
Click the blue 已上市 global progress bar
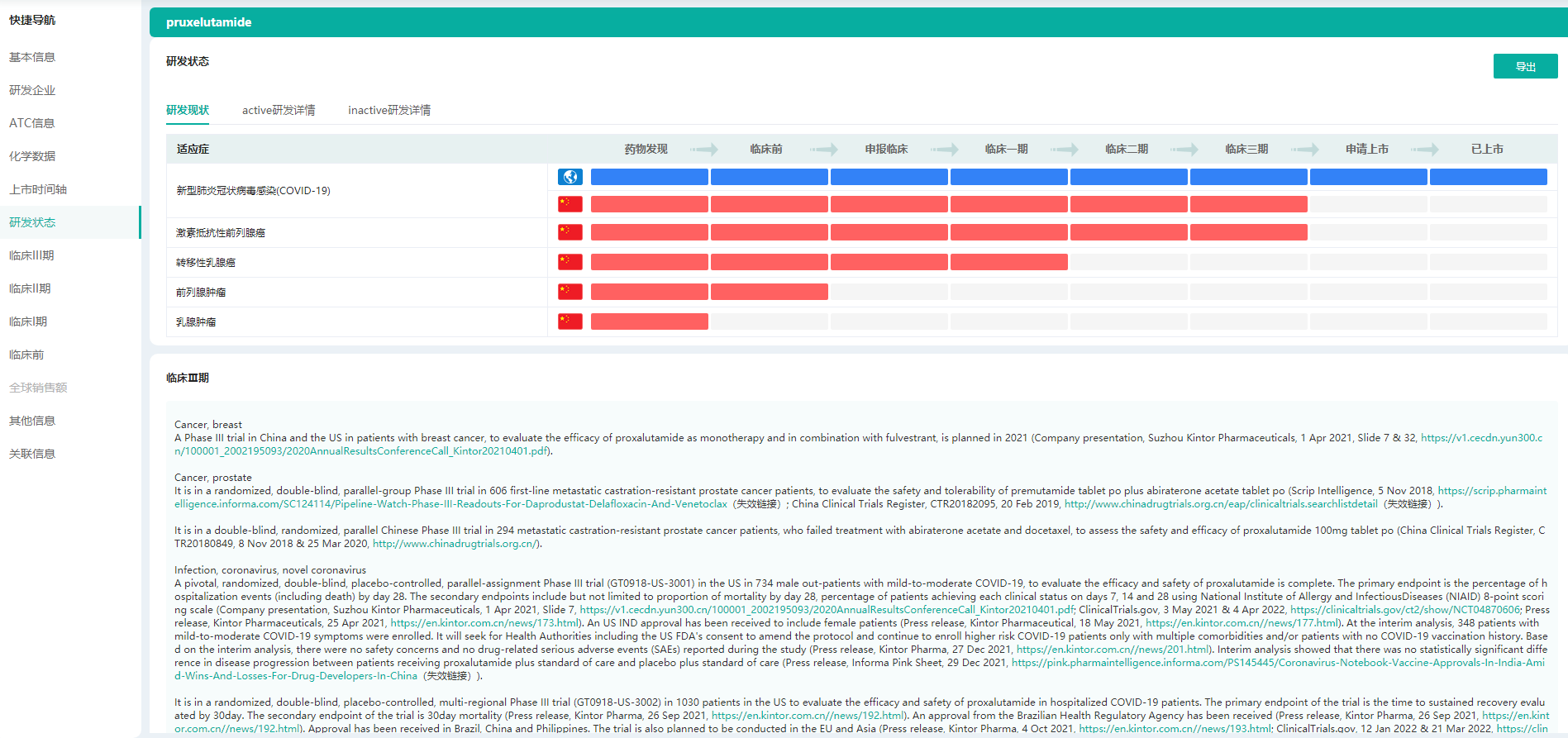(1488, 177)
